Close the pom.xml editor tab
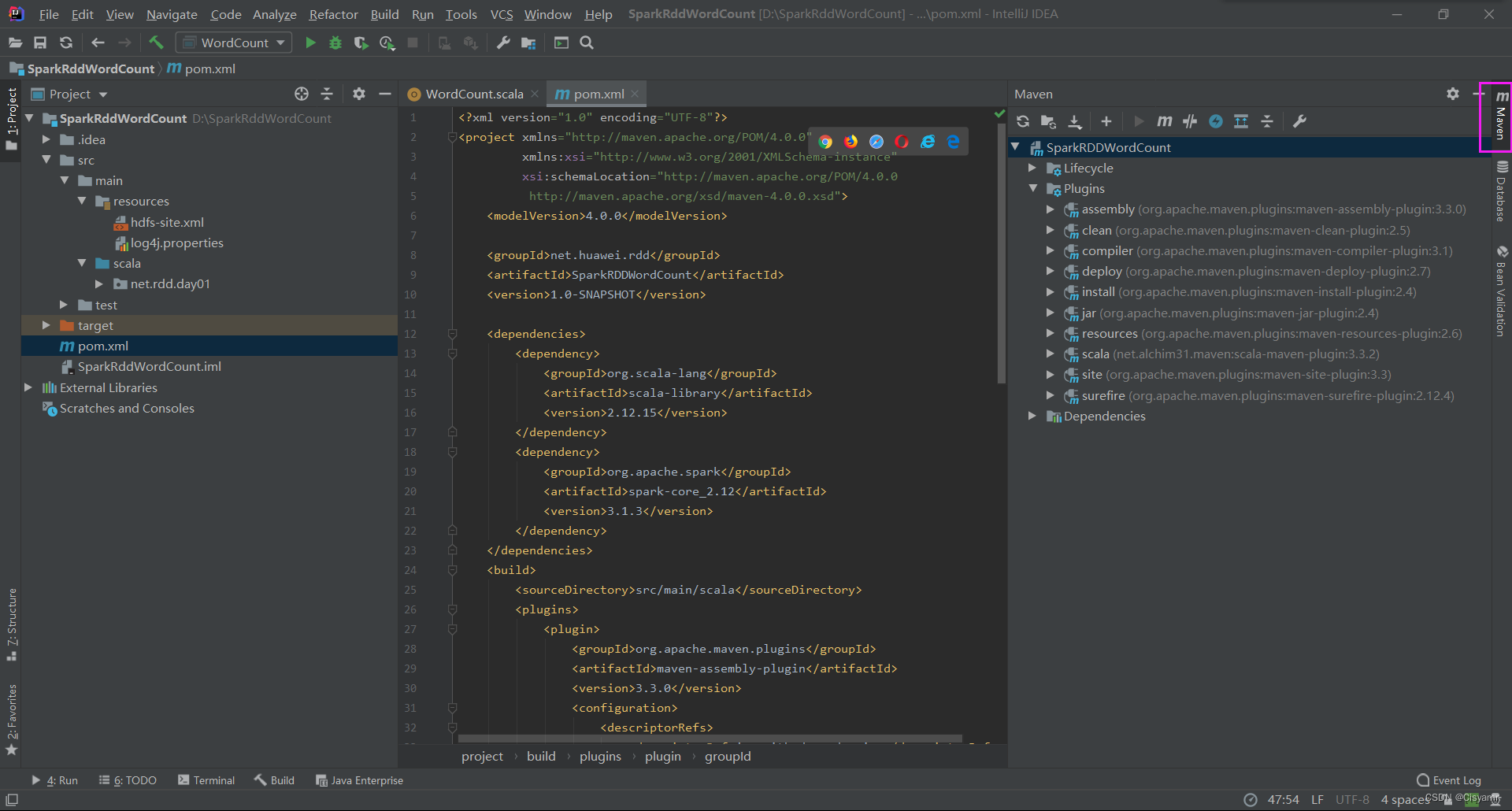This screenshot has height=811, width=1512. click(635, 94)
